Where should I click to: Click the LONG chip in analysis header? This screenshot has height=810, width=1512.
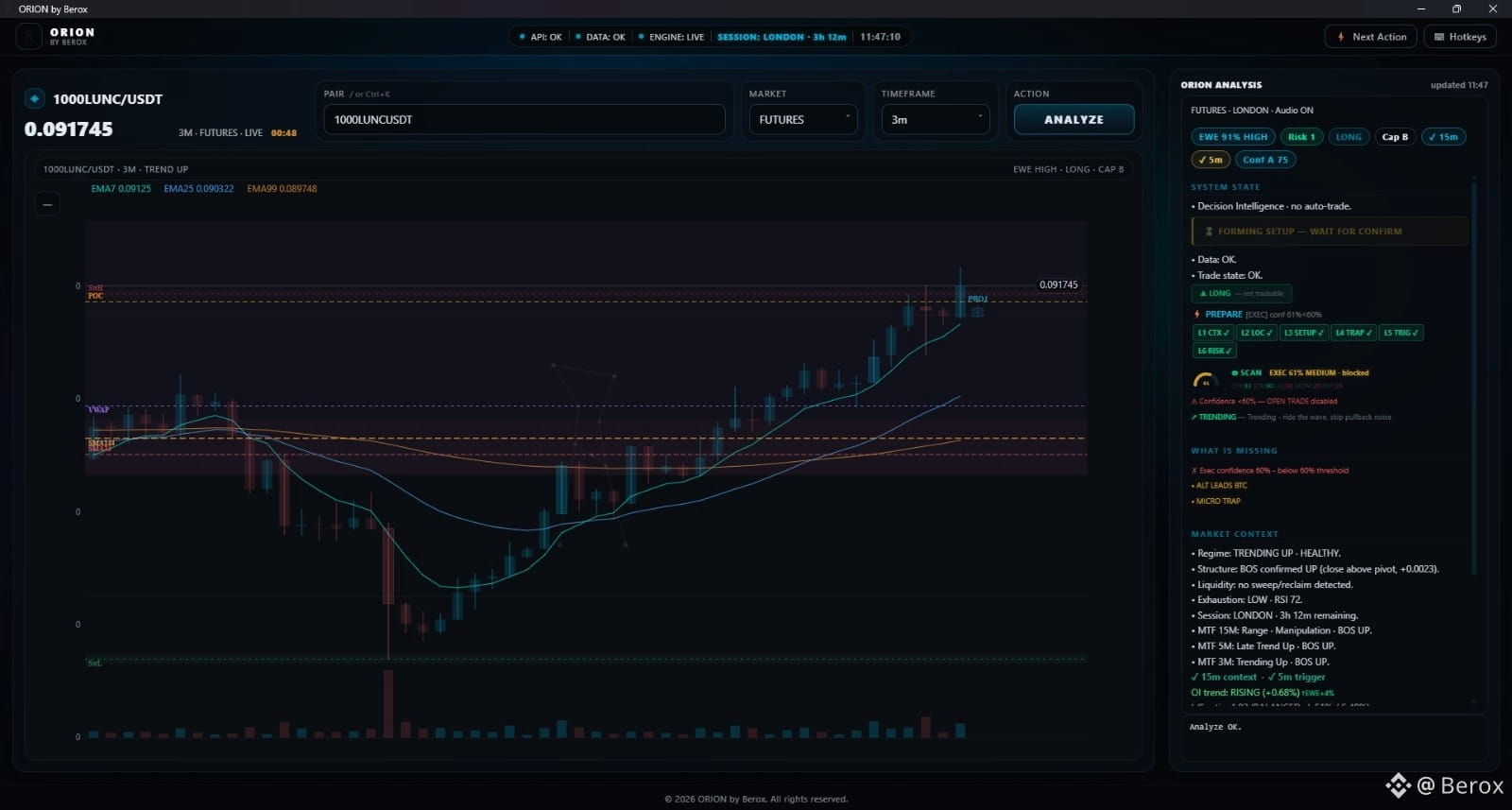(1349, 137)
